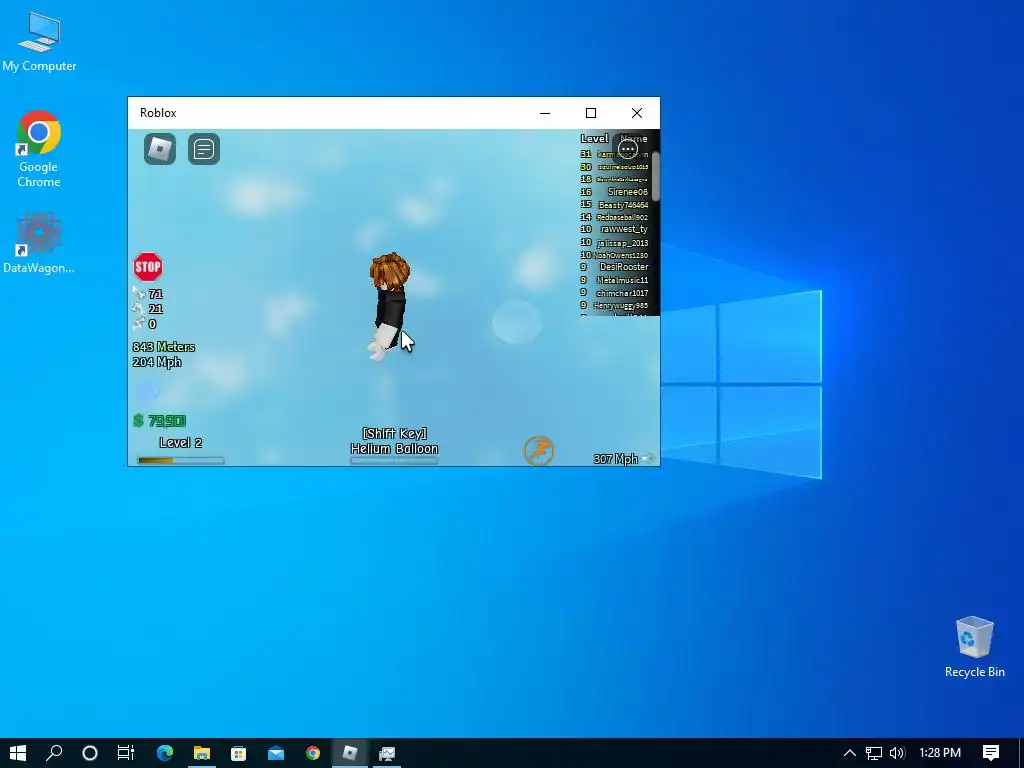This screenshot has height=768, width=1024.
Task: Select player jalissap_2013 in the leaderboard
Action: (x=622, y=243)
